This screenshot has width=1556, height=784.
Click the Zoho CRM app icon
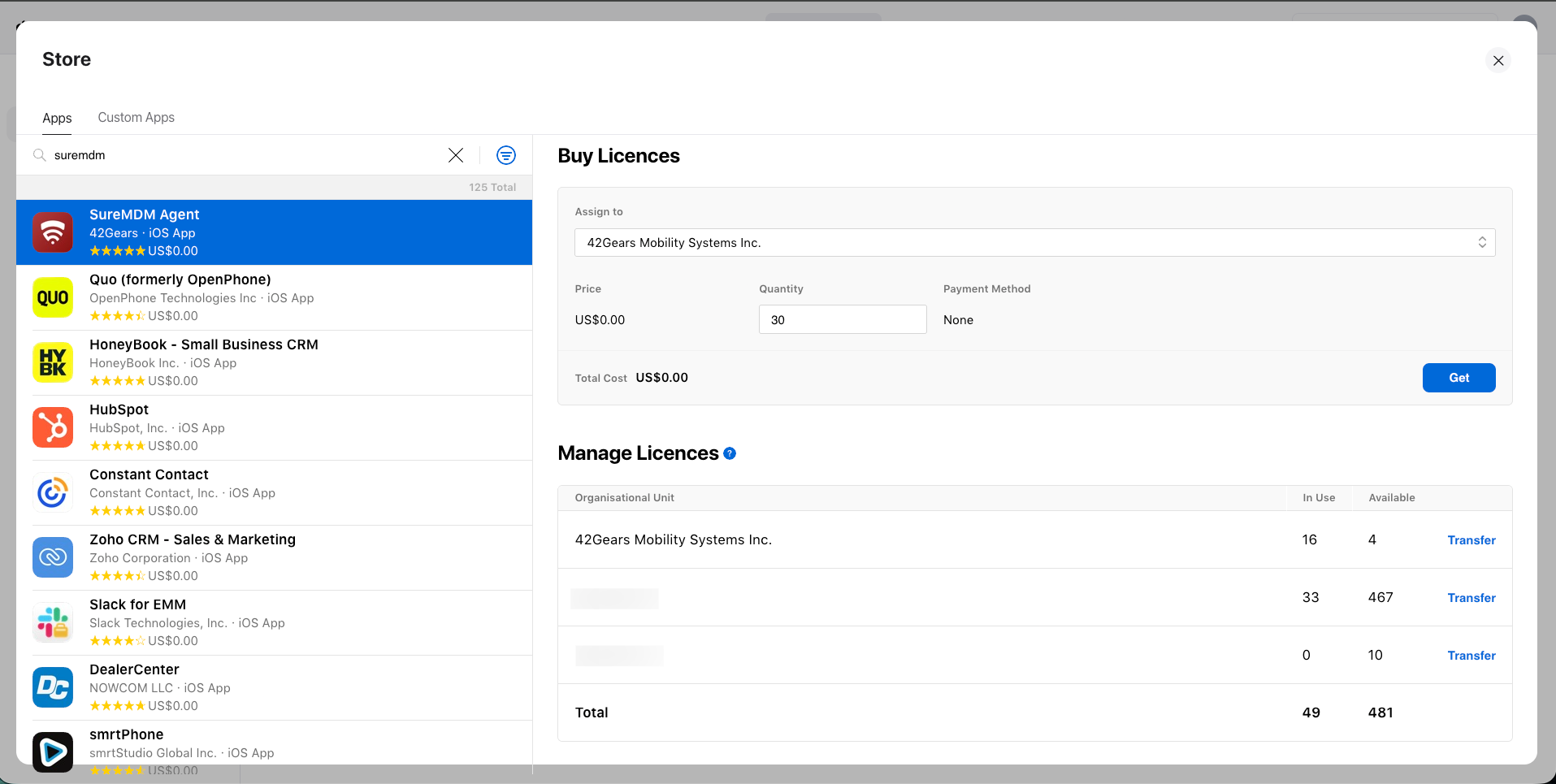(53, 557)
